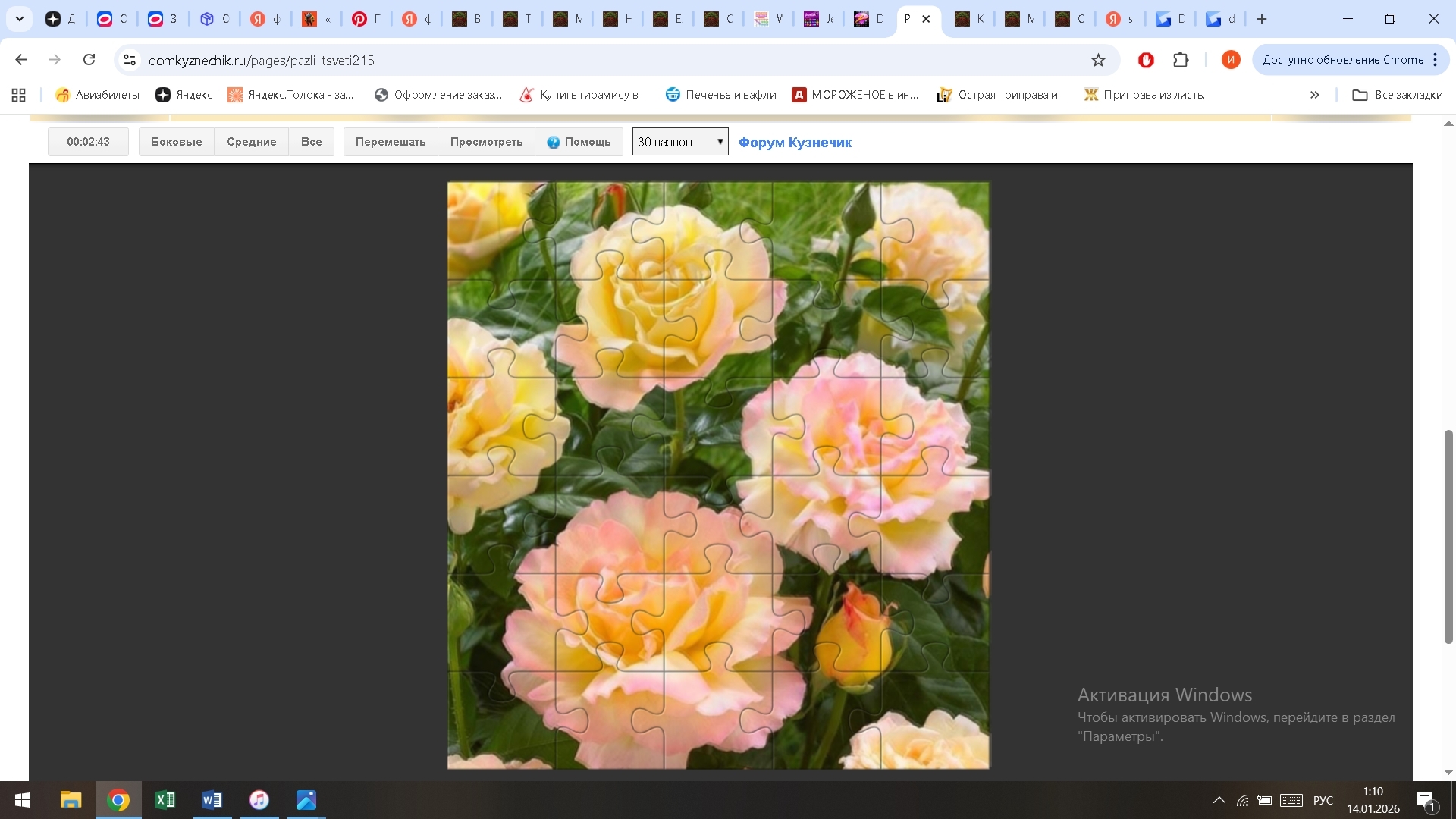1456x819 pixels.
Task: Open Word from the taskbar
Action: click(212, 800)
